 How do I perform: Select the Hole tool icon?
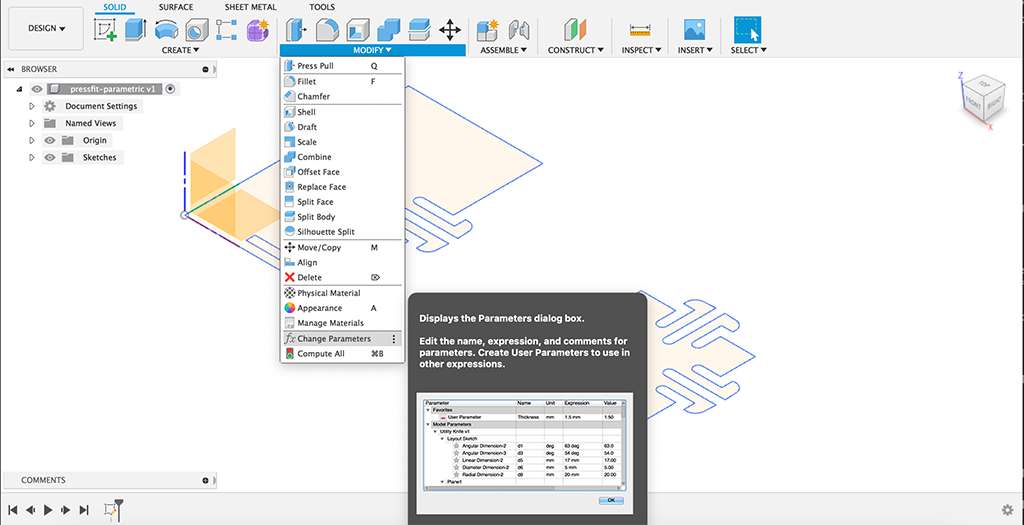click(x=197, y=30)
